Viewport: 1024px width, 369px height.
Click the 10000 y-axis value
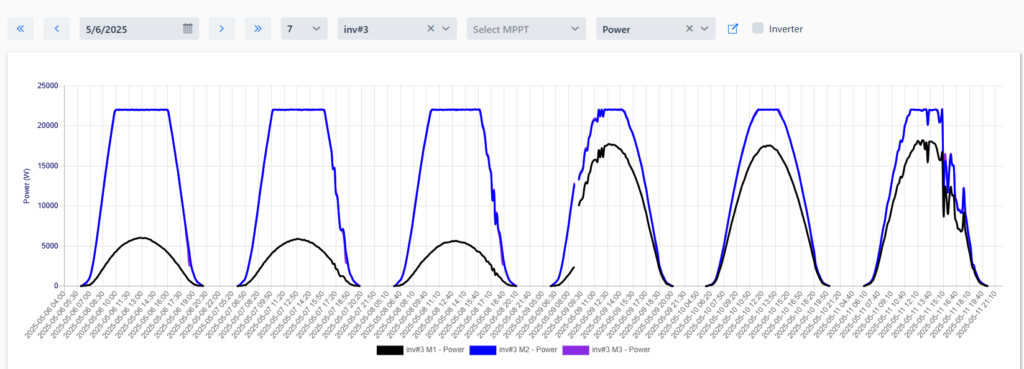[x=47, y=206]
